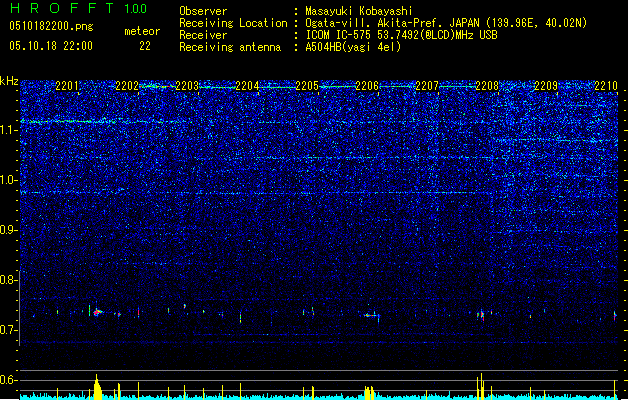
Task: Click the 2205 time marker
Action: pos(307,85)
